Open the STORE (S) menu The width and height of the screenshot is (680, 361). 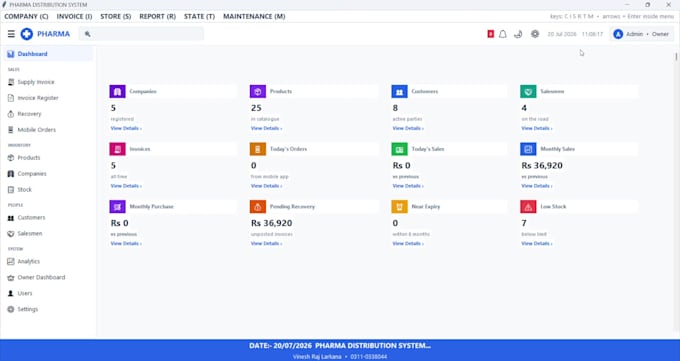click(115, 16)
